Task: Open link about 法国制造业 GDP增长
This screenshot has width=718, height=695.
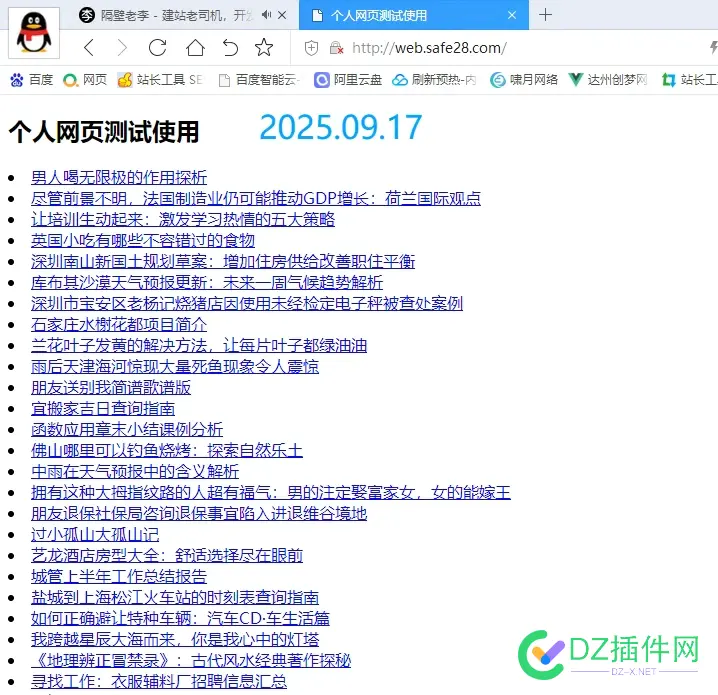Action: coord(256,199)
